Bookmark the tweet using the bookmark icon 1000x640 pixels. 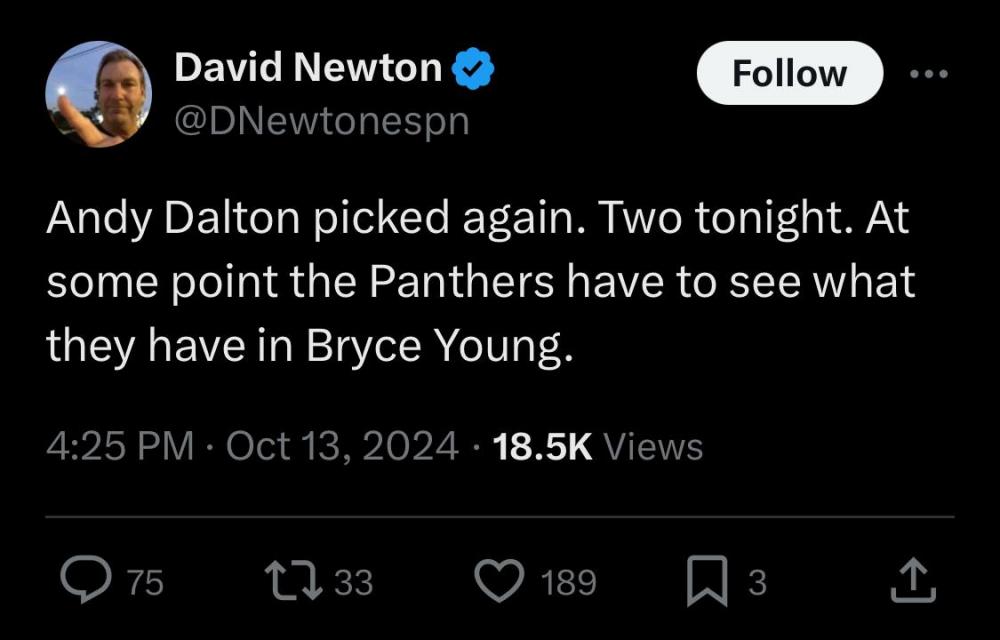708,582
